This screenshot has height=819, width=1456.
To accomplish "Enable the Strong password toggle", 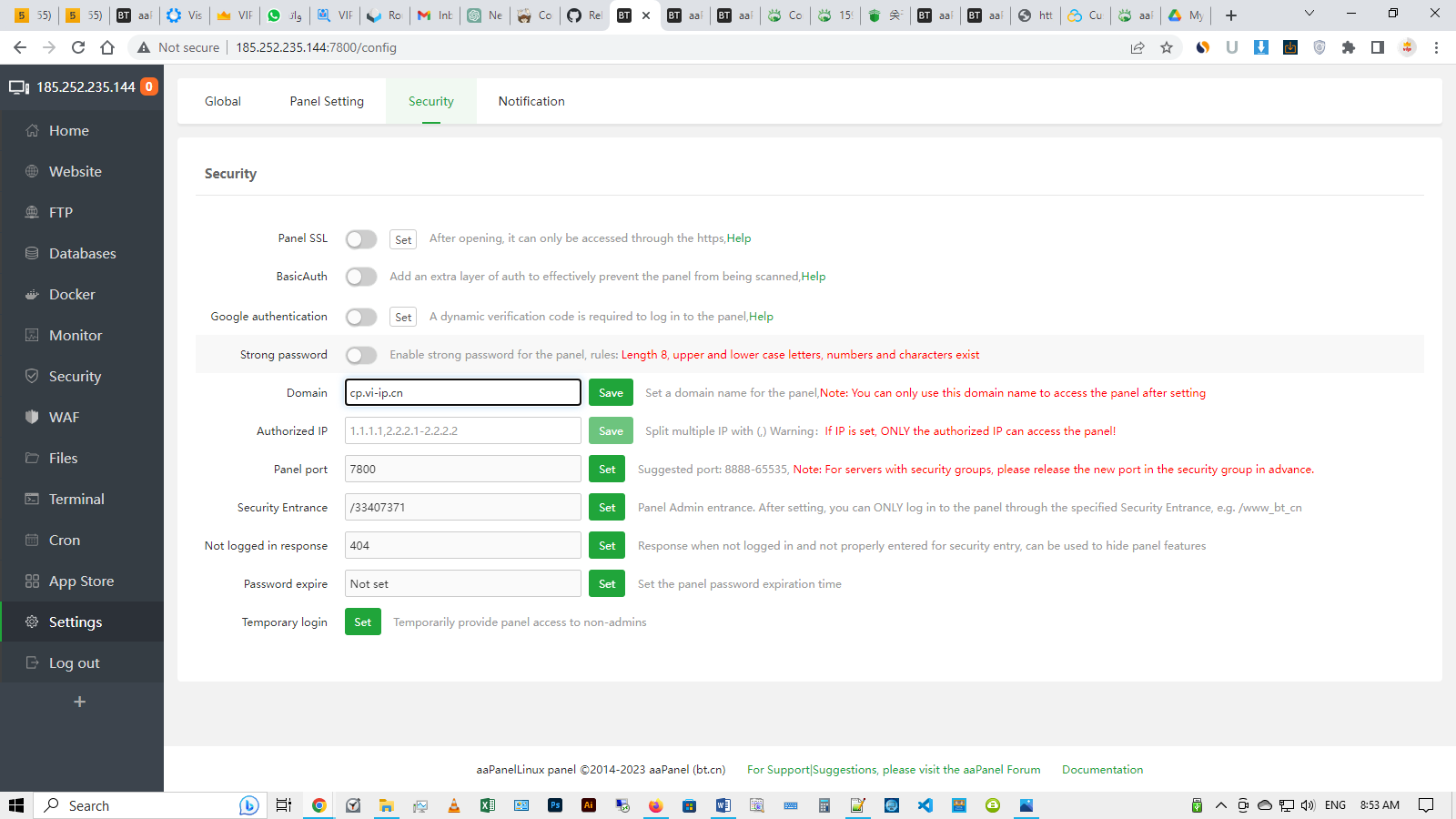I will point(361,355).
